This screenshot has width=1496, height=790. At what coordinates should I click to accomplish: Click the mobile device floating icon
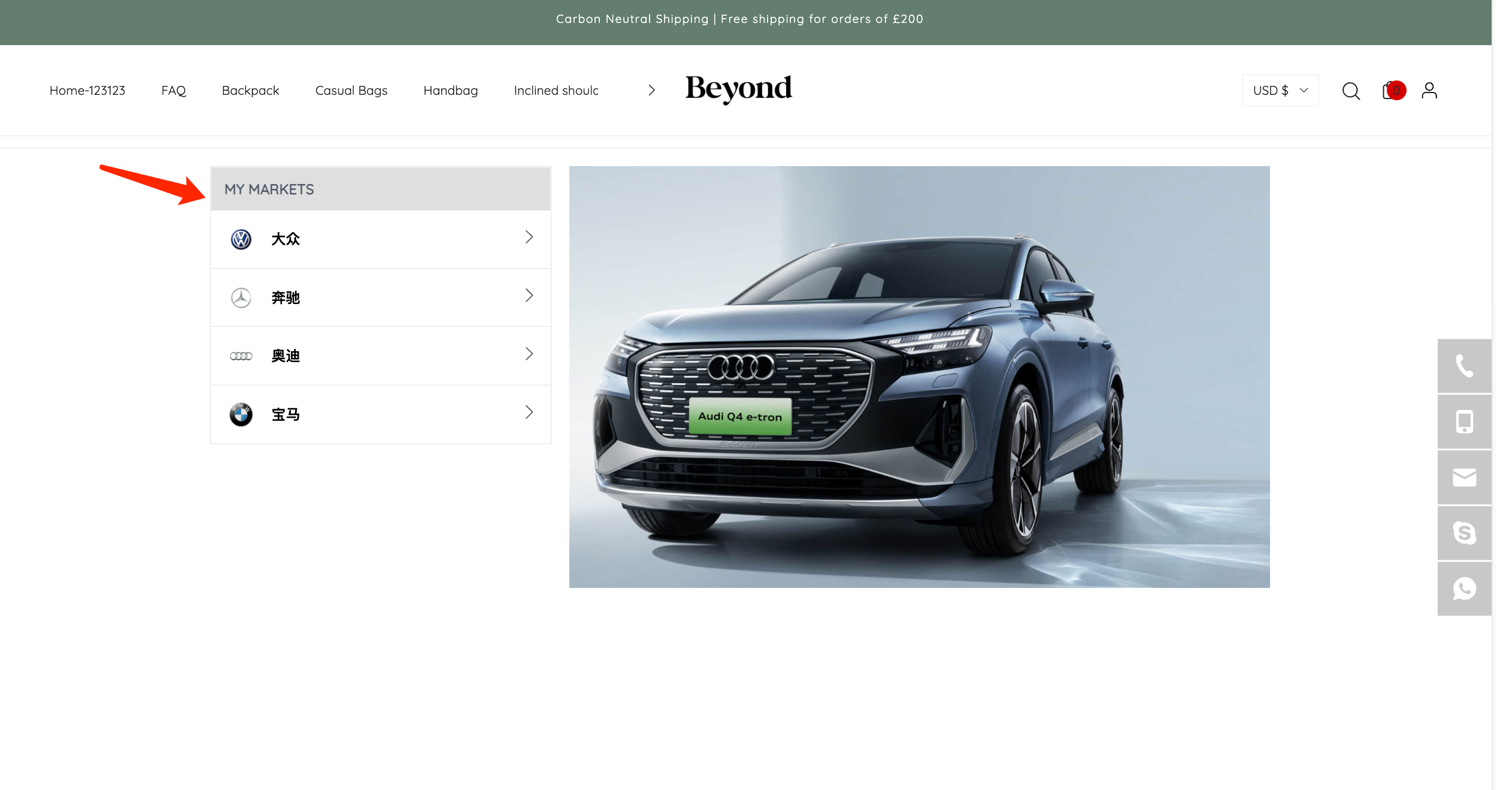coord(1464,422)
